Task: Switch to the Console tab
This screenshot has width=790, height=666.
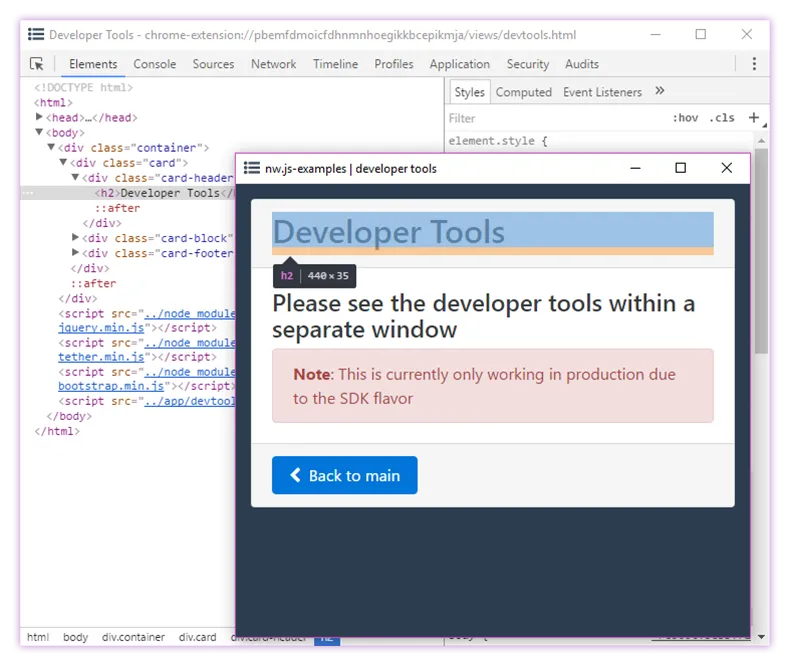Action: (x=155, y=64)
